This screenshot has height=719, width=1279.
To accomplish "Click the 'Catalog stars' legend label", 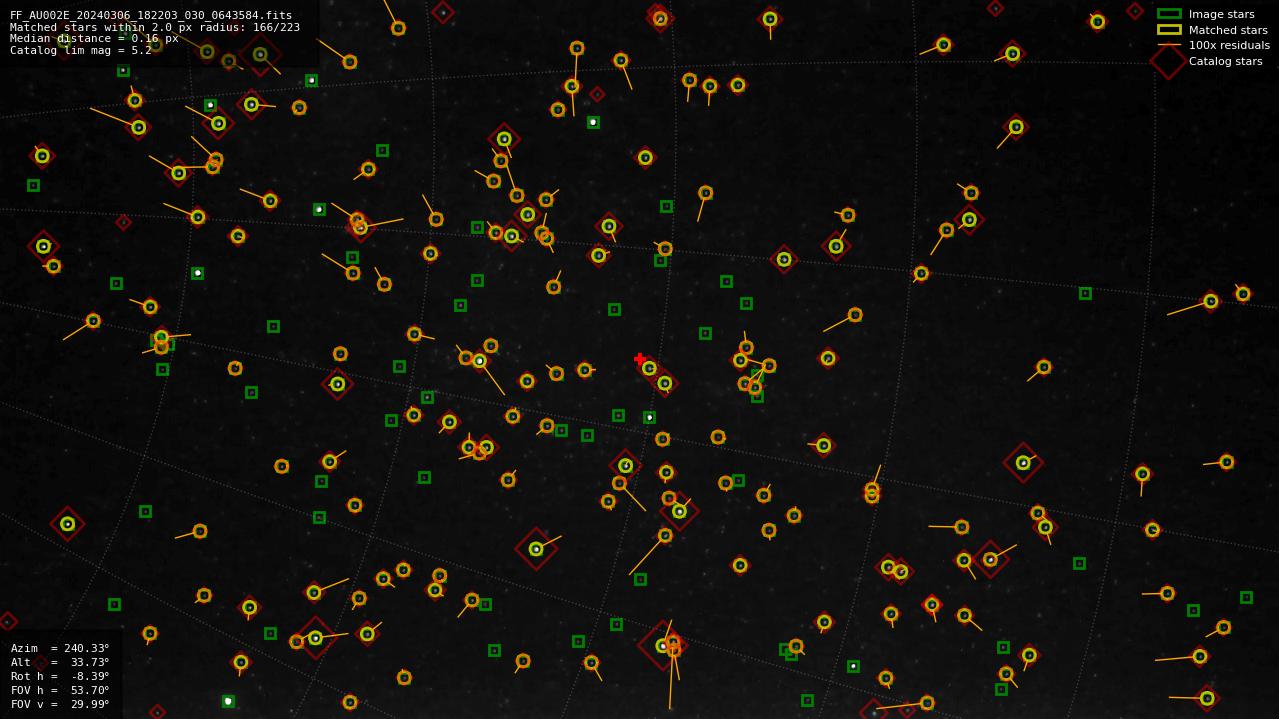I will pyautogui.click(x=1226, y=61).
